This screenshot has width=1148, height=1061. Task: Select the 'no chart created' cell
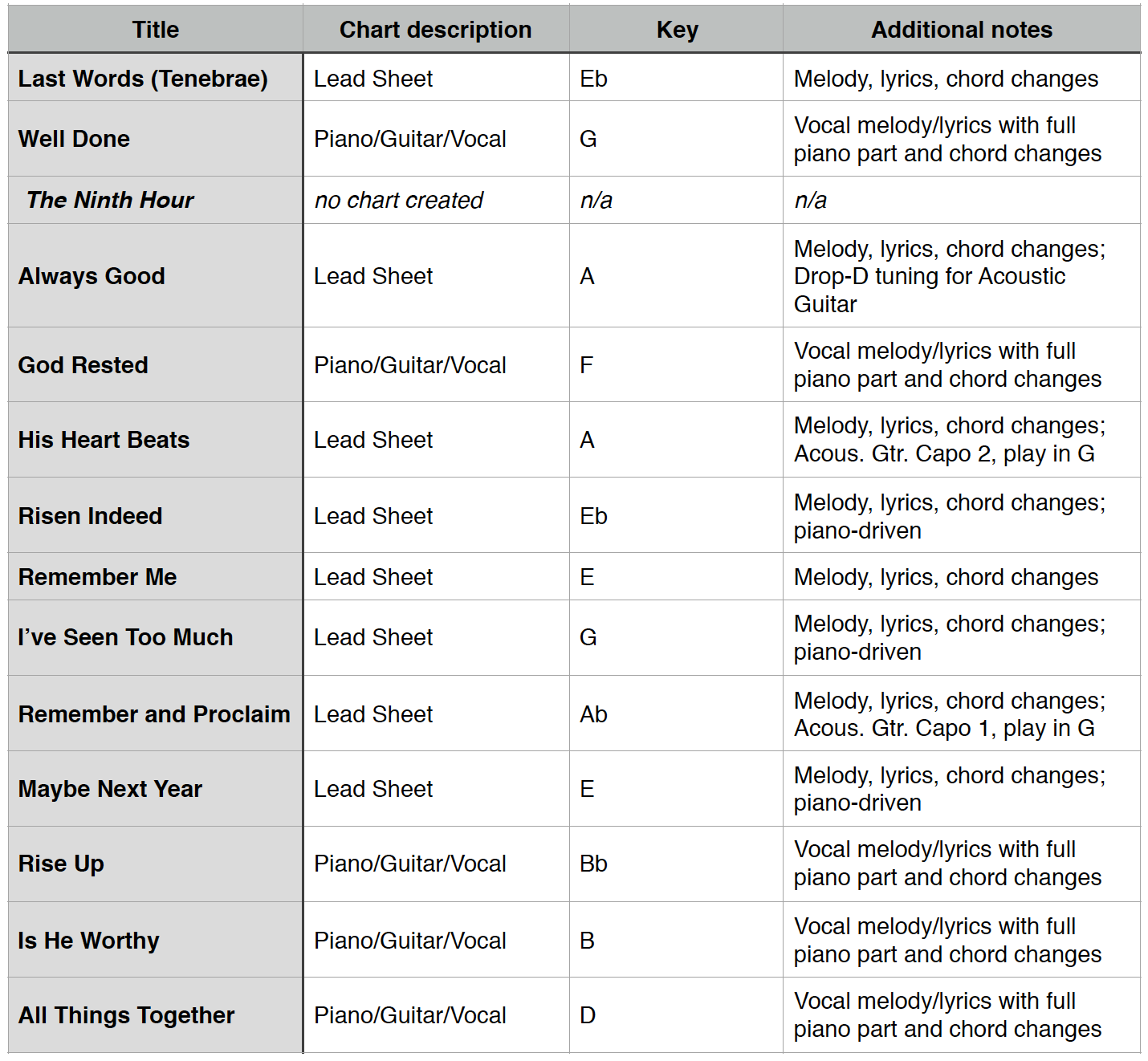(398, 200)
